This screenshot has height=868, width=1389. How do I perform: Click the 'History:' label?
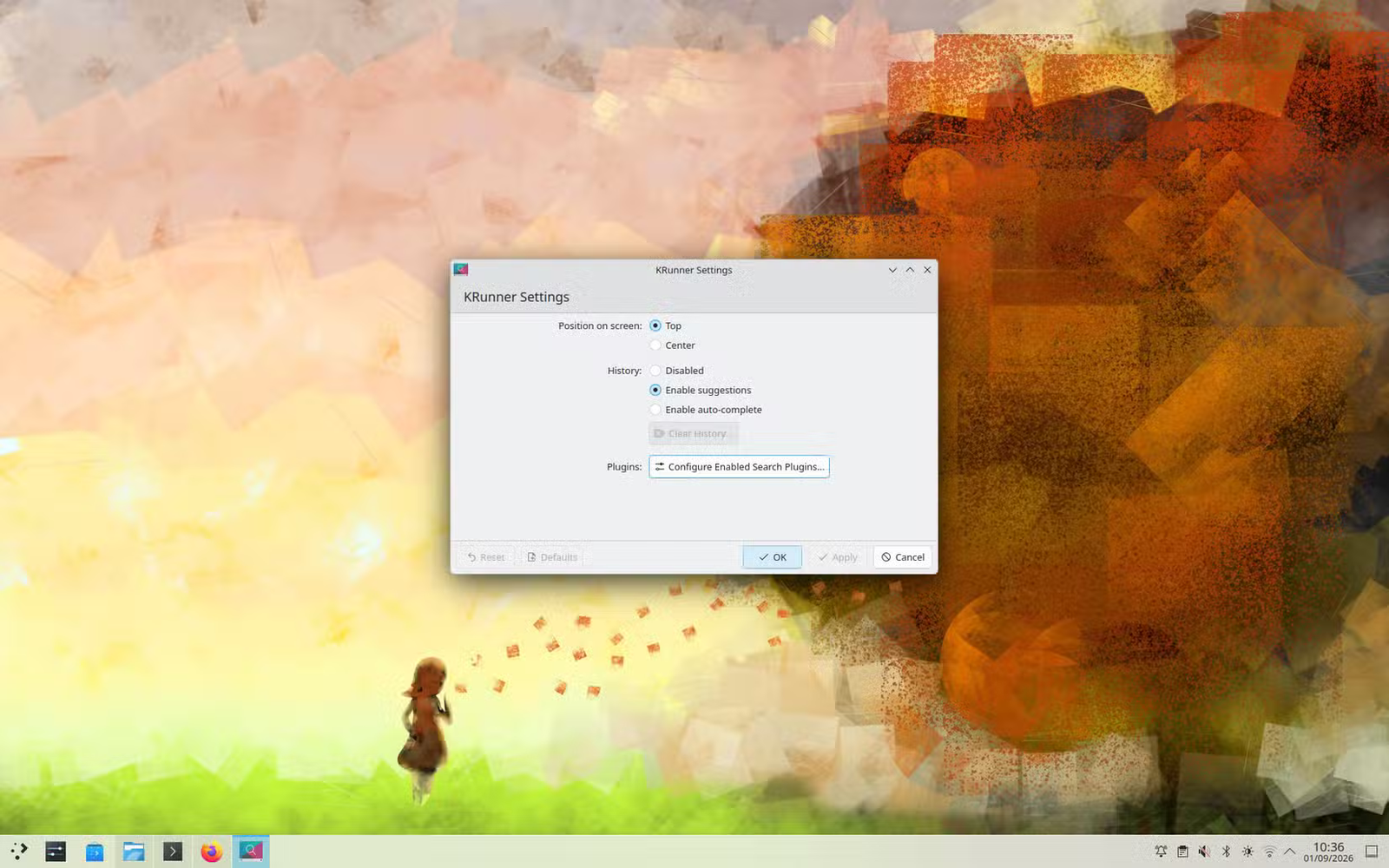[624, 371]
